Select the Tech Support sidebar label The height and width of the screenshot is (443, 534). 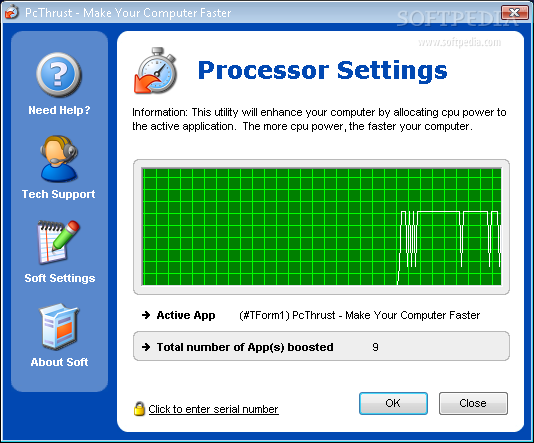[x=59, y=194]
